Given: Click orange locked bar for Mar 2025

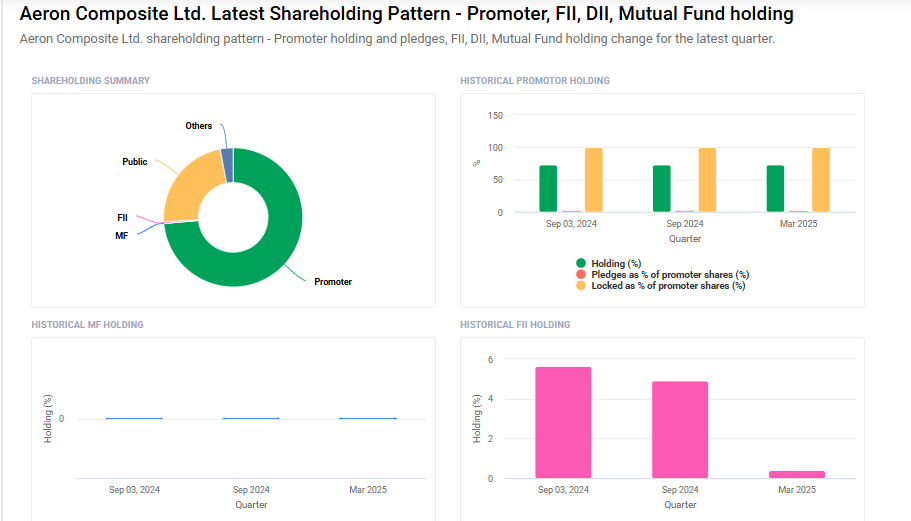Looking at the screenshot, I should point(821,180).
